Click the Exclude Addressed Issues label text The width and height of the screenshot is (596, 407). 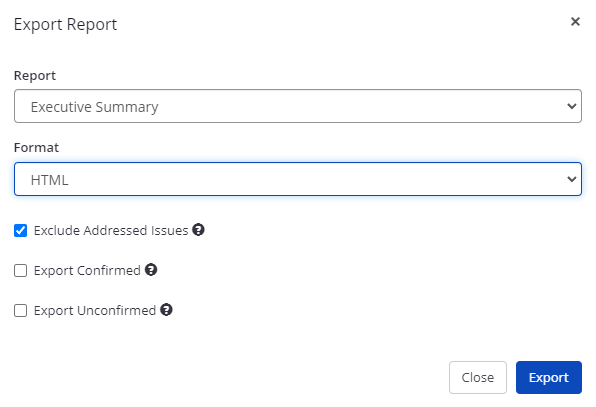point(111,230)
